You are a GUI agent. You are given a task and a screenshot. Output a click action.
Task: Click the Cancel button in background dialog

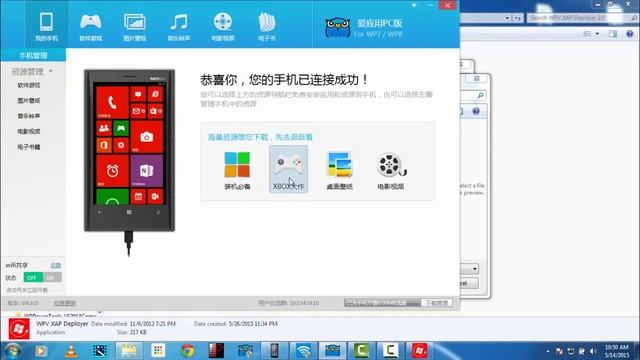tap(469, 283)
